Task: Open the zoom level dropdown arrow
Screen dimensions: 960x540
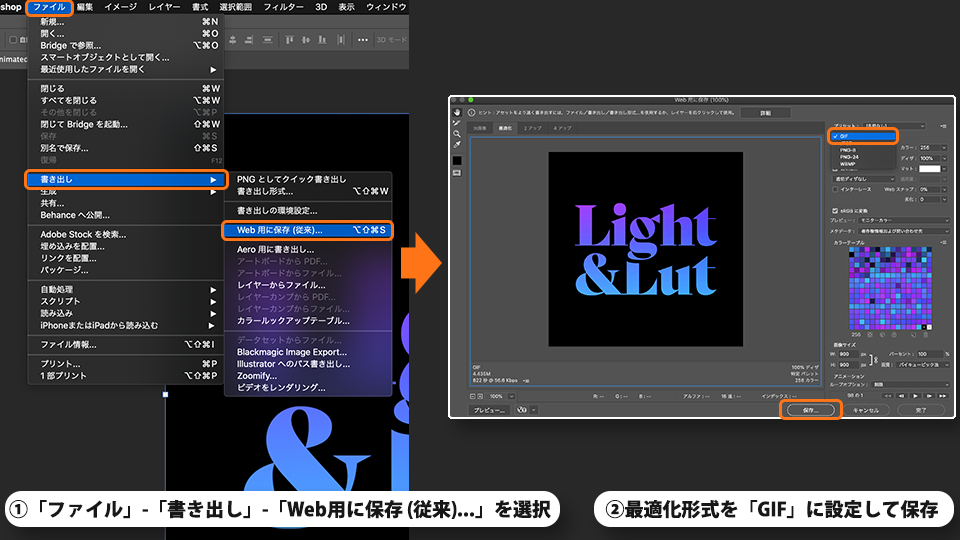Action: tap(511, 396)
